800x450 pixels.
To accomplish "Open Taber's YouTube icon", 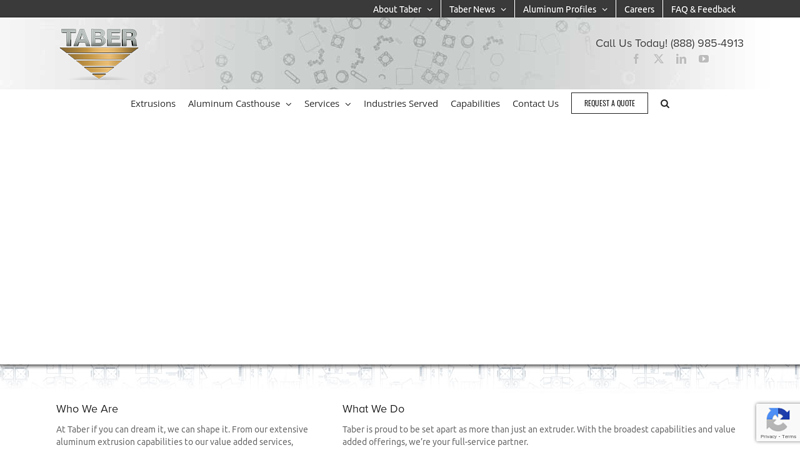I will (704, 59).
